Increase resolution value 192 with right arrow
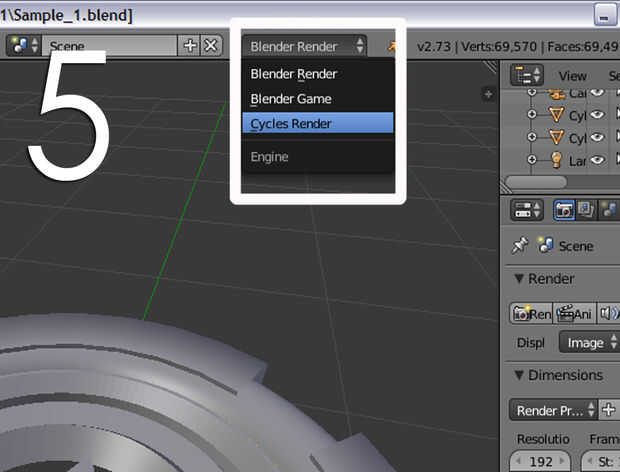The width and height of the screenshot is (620, 472). click(561, 461)
